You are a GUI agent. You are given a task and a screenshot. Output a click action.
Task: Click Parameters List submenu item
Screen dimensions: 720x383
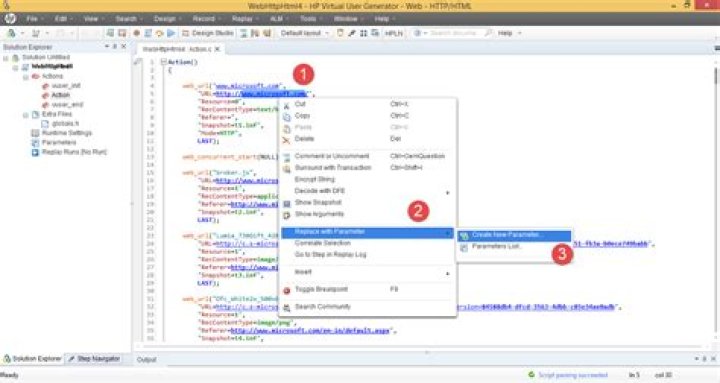tap(514, 247)
